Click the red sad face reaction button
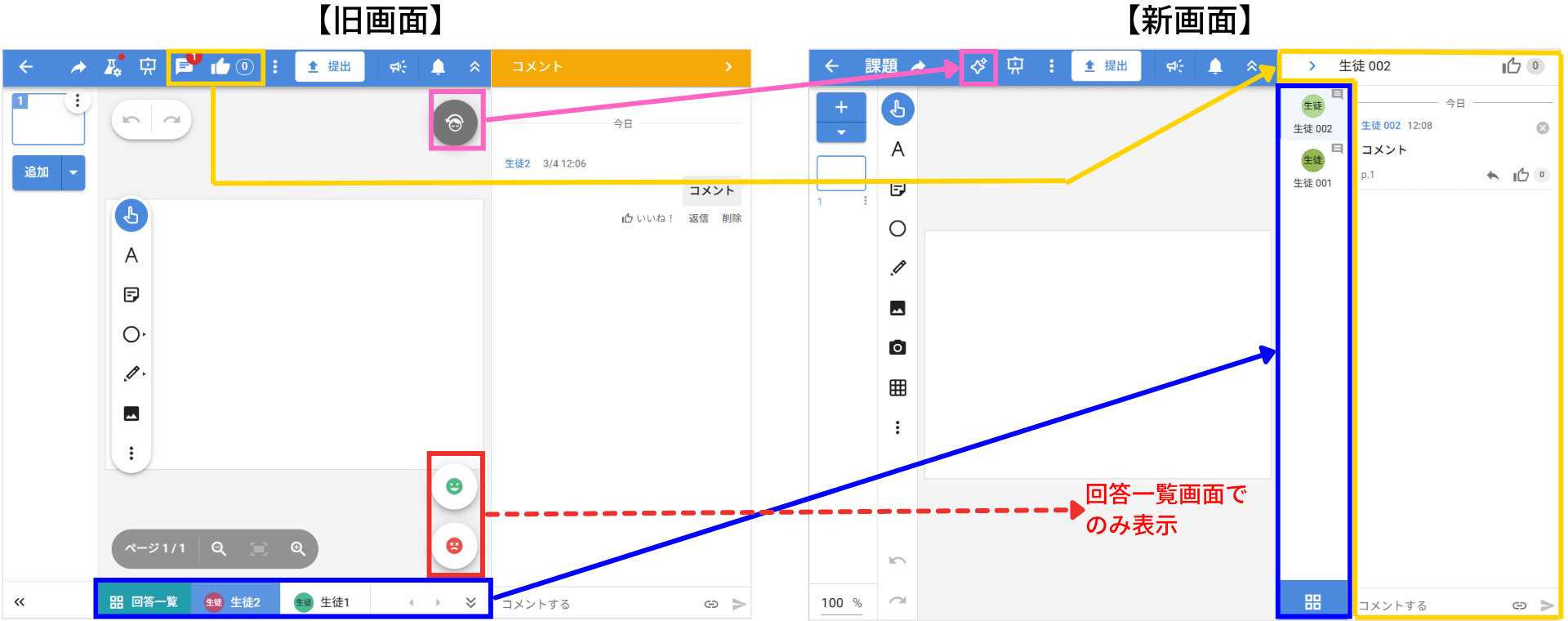Image resolution: width=1568 pixels, height=621 pixels. click(x=455, y=546)
